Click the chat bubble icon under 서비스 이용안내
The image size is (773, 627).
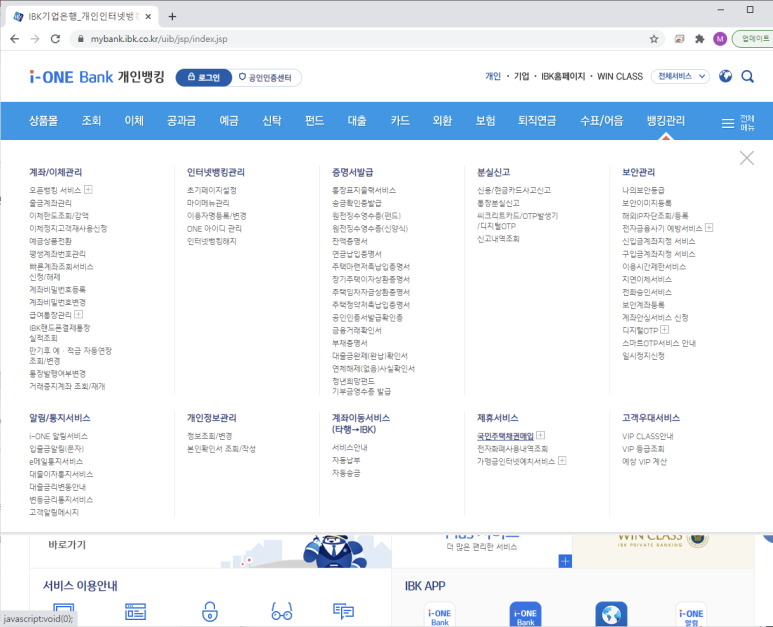(x=344, y=611)
